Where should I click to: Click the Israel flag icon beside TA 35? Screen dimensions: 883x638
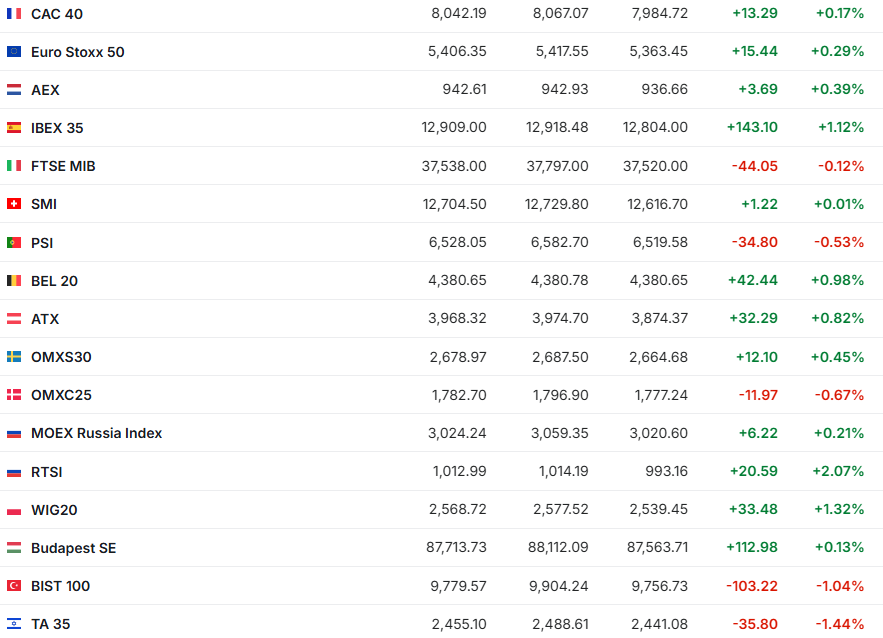pyautogui.click(x=14, y=624)
